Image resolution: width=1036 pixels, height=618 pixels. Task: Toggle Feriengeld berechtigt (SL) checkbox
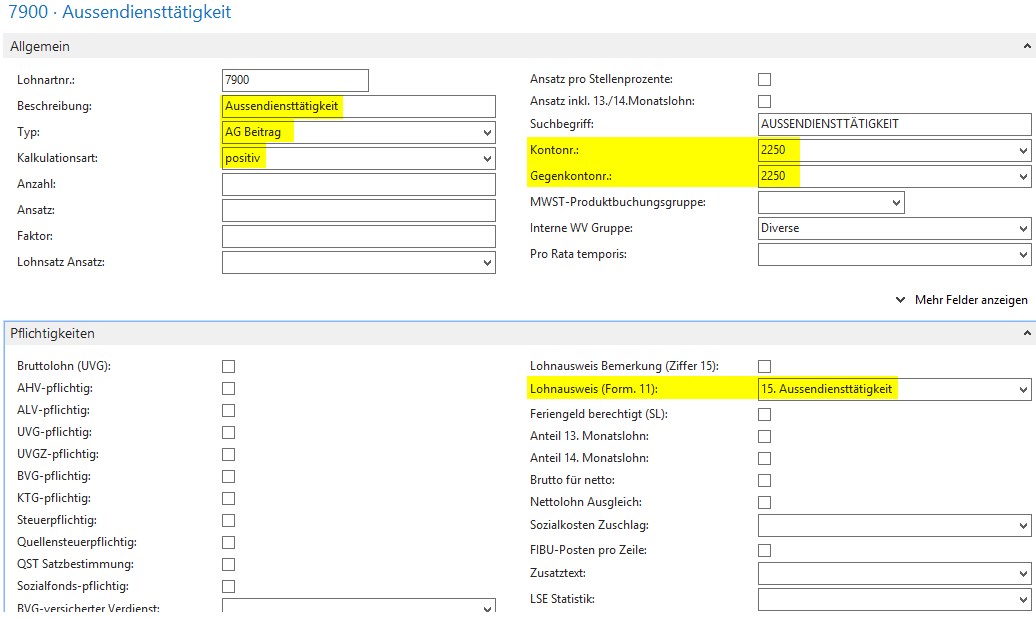tap(765, 414)
